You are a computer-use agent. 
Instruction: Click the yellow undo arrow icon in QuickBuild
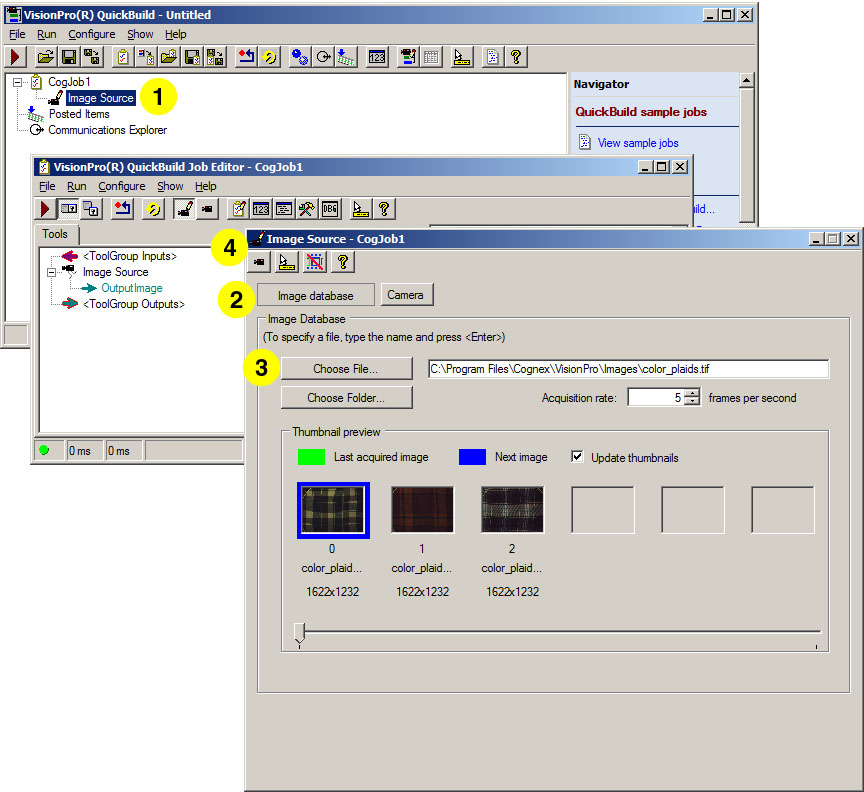270,57
